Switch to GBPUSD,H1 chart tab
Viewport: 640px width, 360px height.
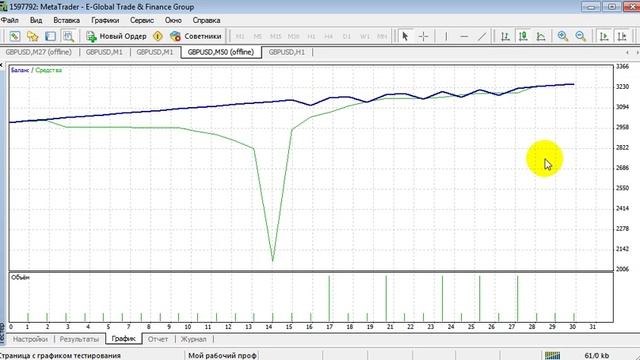(x=287, y=52)
